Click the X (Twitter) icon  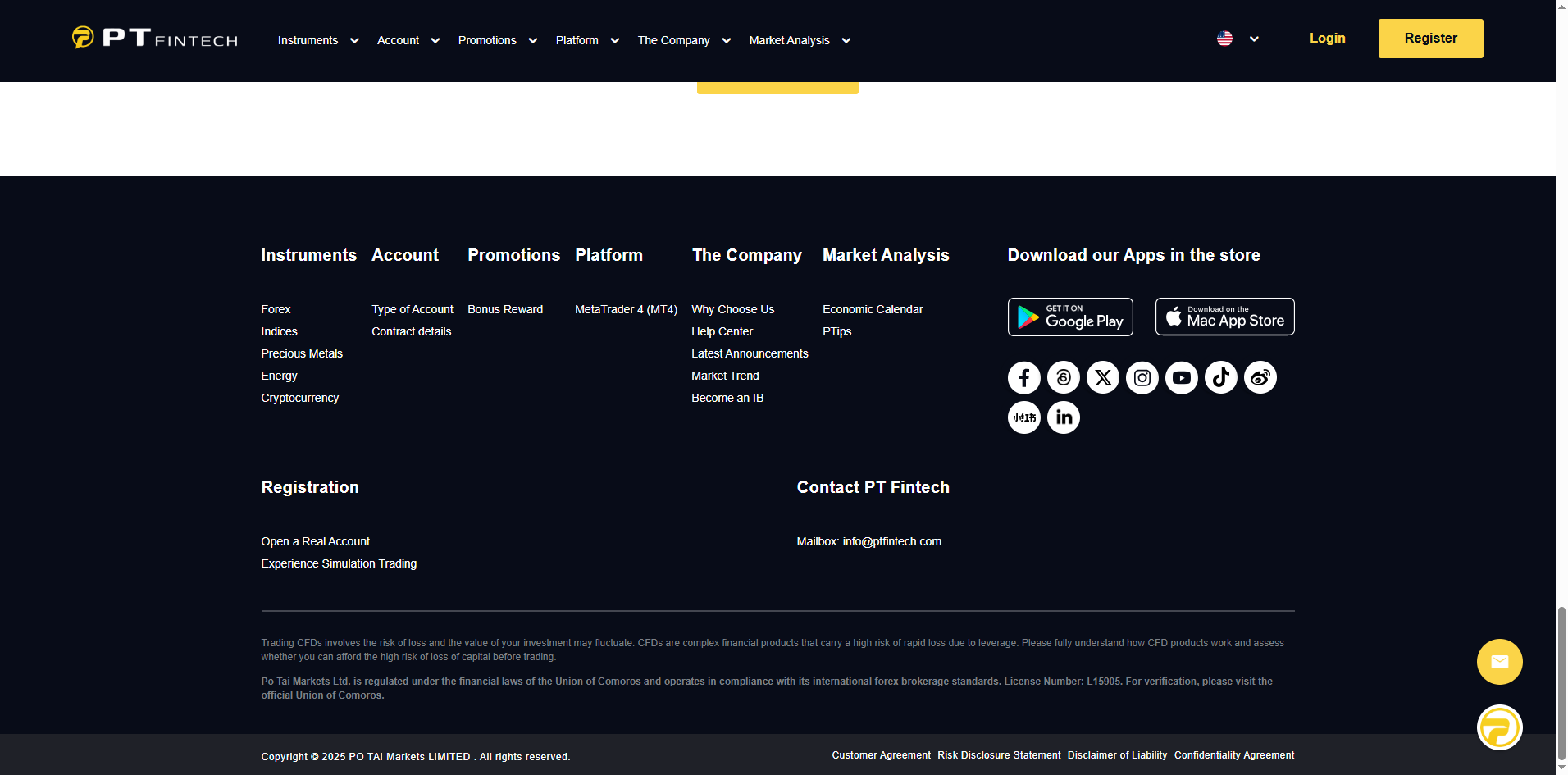[x=1102, y=377]
